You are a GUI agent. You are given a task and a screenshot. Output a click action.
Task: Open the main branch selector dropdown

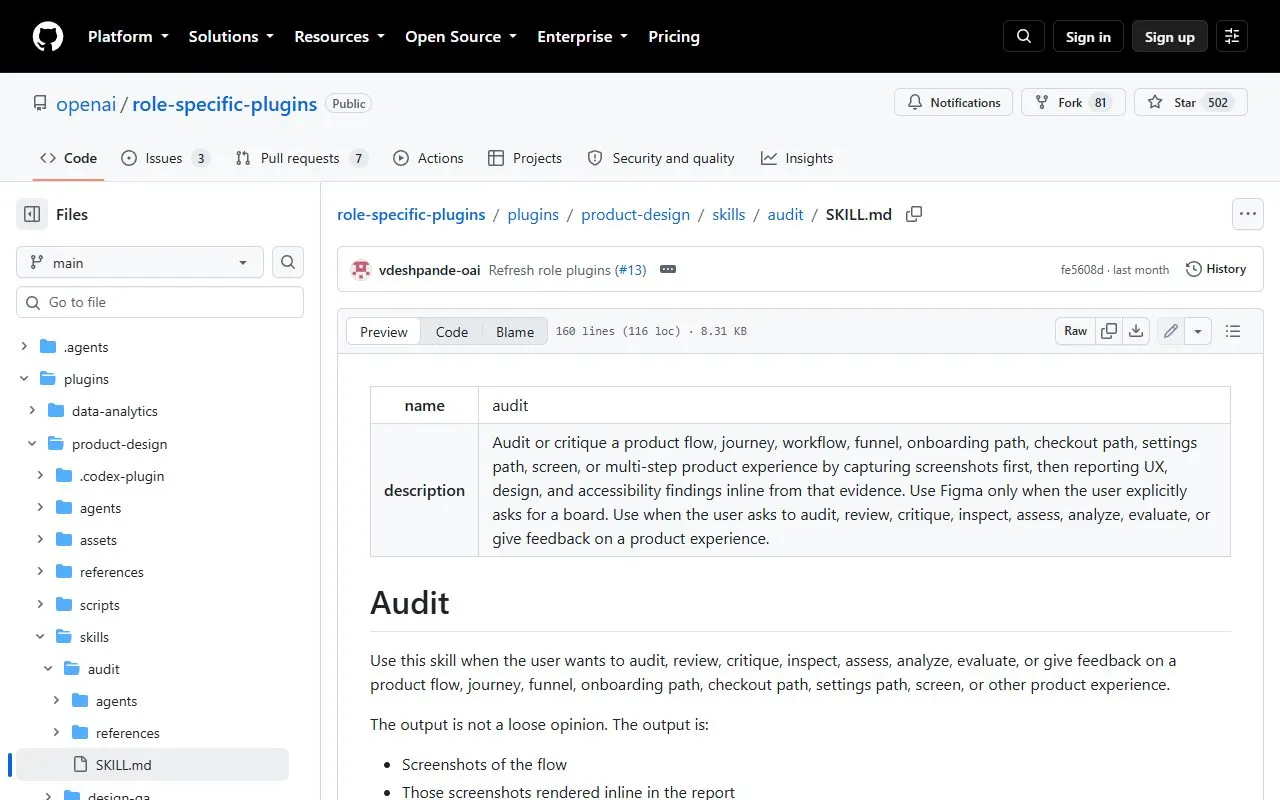[140, 262]
